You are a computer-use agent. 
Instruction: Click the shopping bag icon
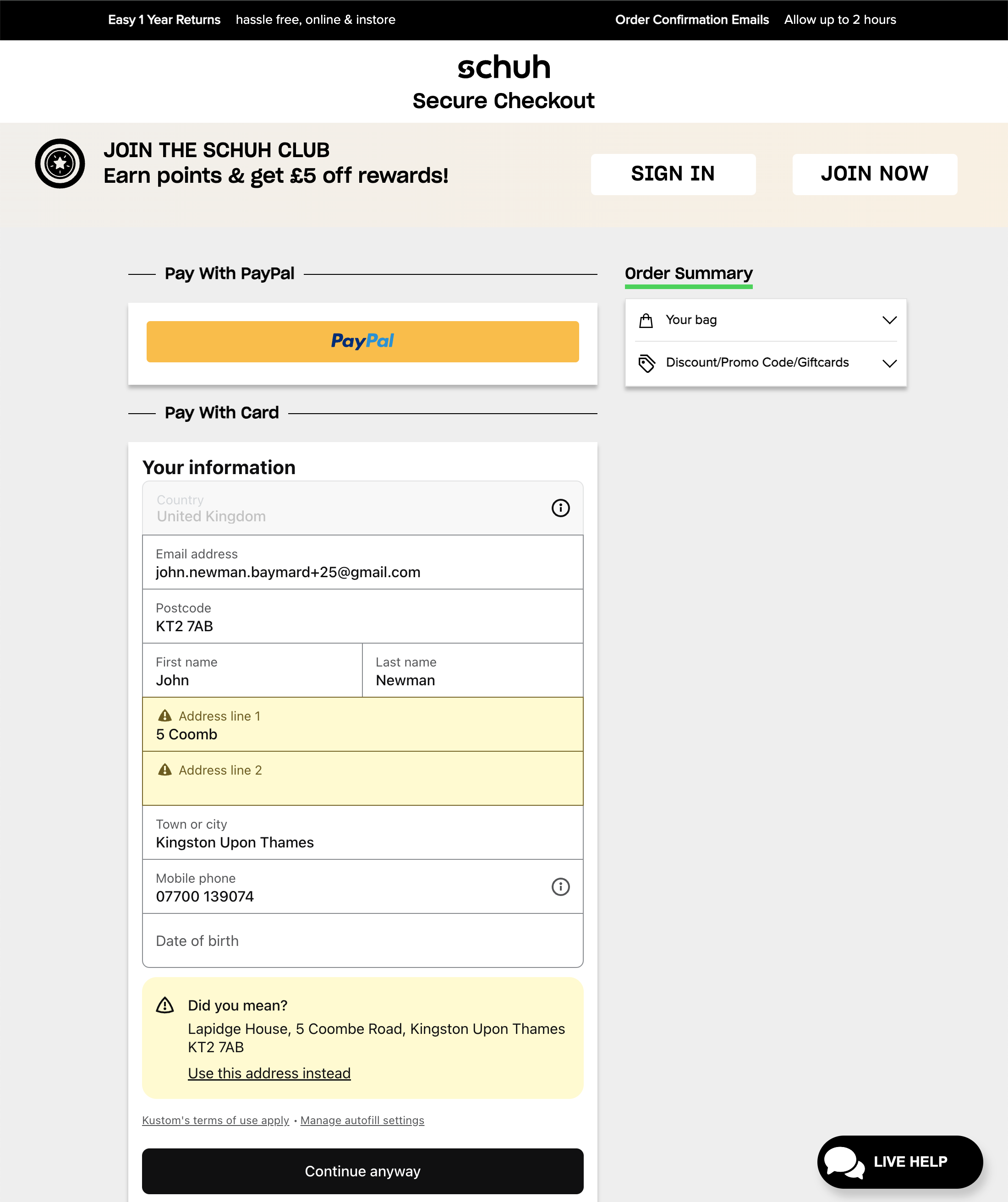pos(646,321)
